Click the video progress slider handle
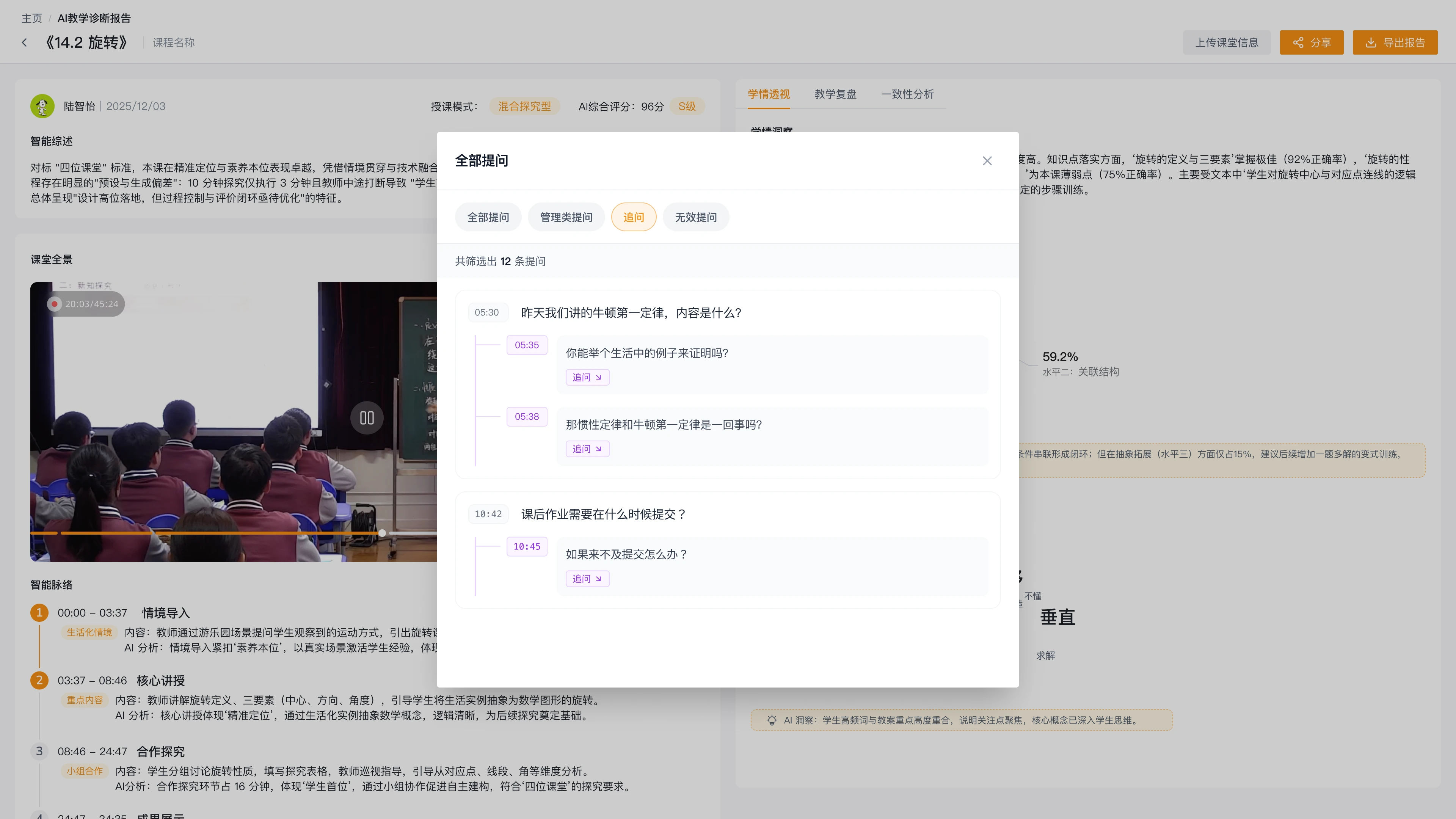 (382, 533)
